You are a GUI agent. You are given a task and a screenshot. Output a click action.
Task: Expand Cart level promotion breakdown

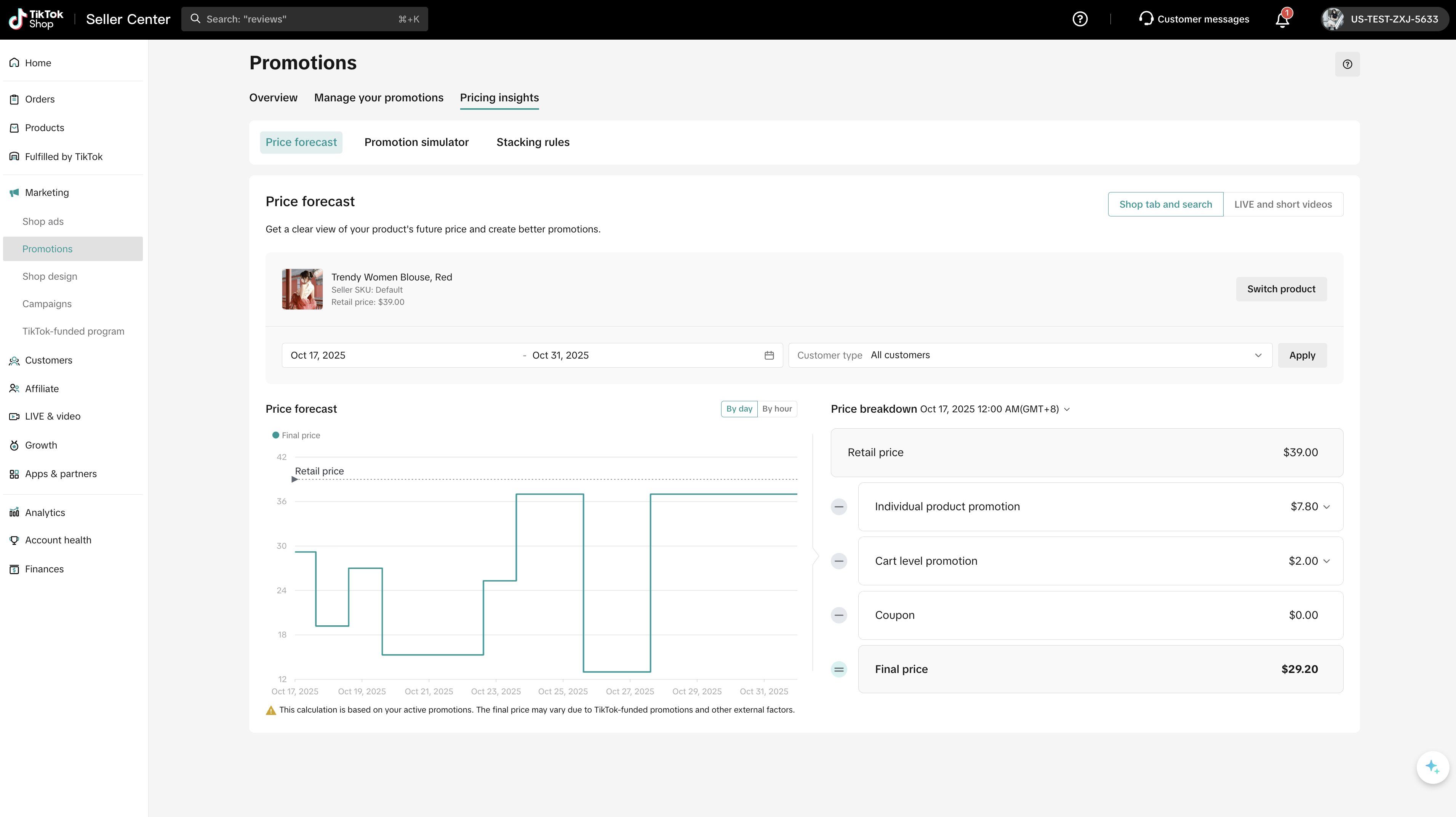[1326, 561]
